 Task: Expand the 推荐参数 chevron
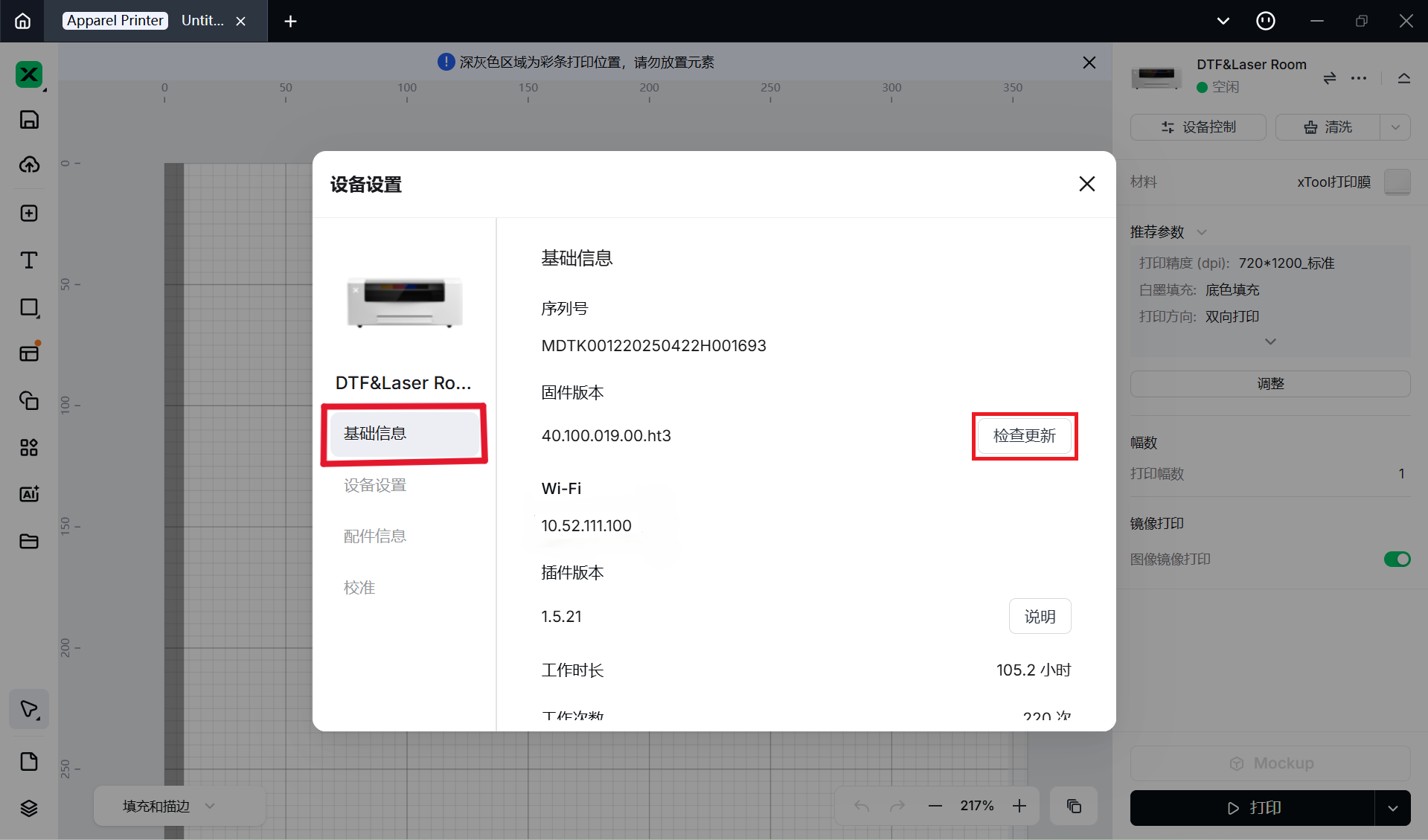click(x=1202, y=232)
